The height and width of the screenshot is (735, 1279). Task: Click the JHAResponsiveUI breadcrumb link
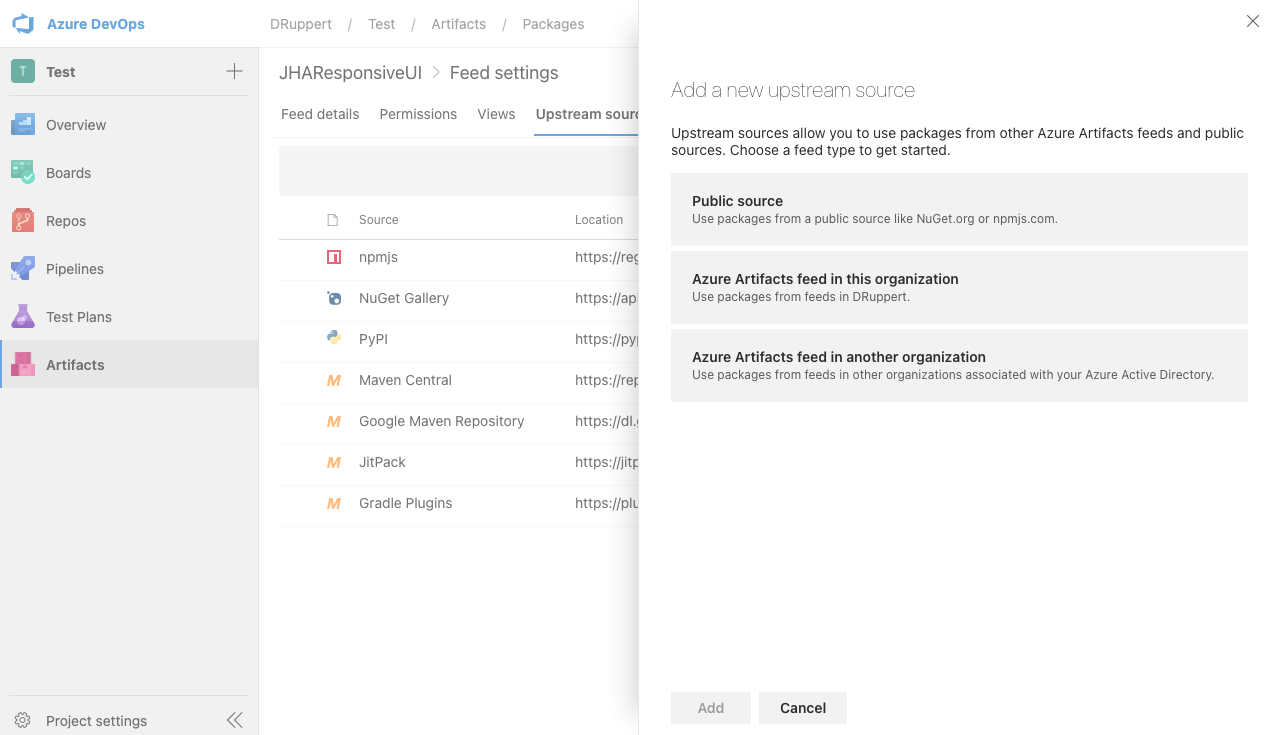pos(350,73)
